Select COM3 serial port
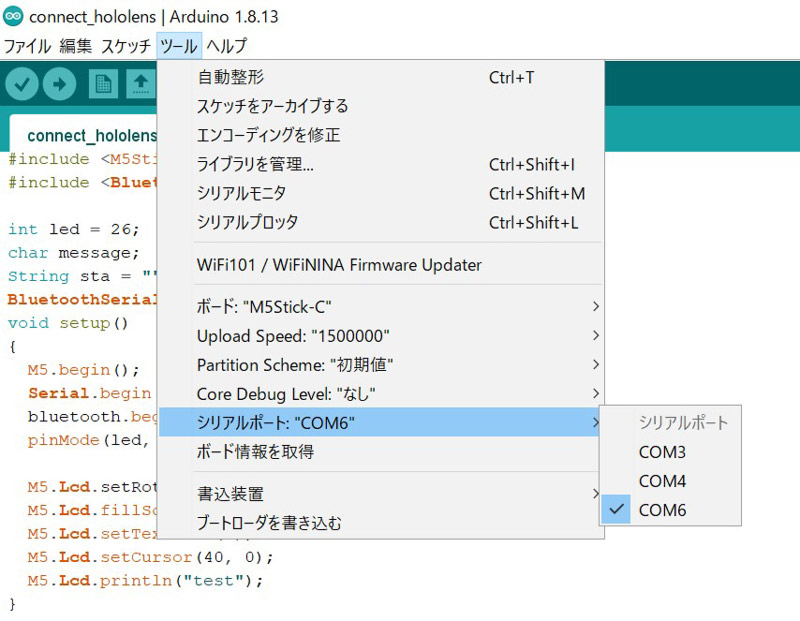The height and width of the screenshot is (621, 800). [x=670, y=452]
